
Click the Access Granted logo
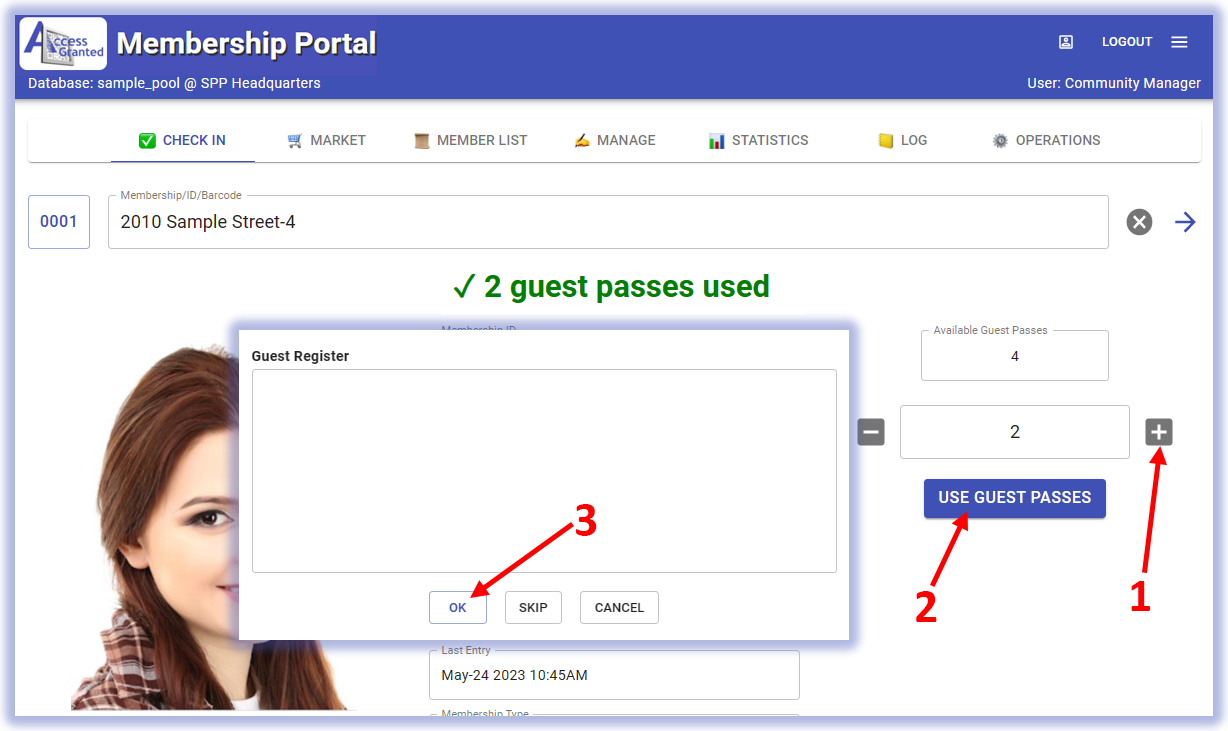pyautogui.click(x=63, y=43)
